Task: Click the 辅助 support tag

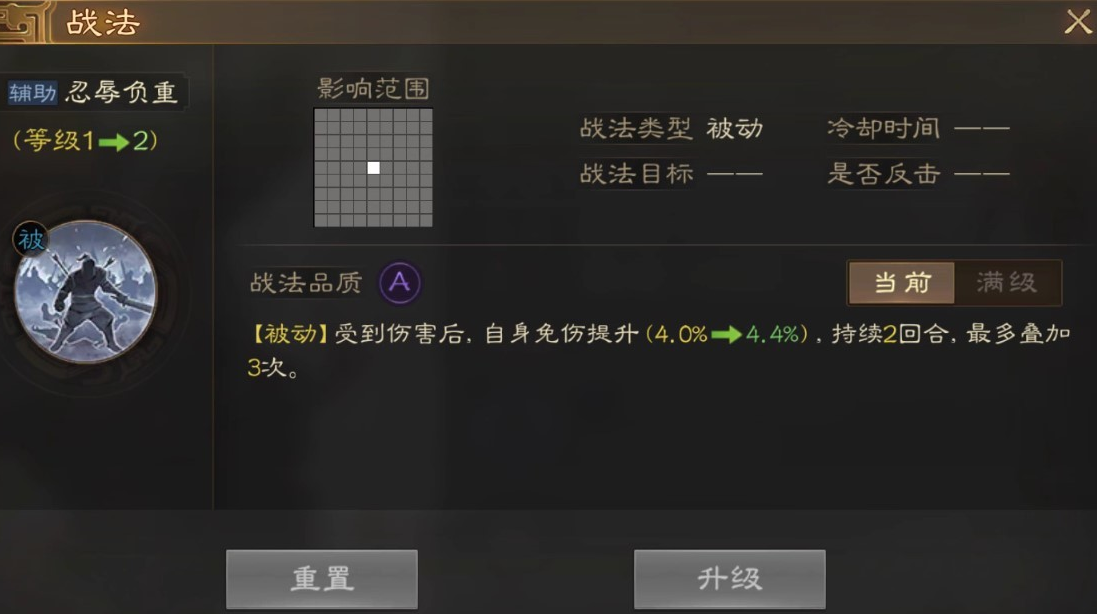Action: pos(32,92)
